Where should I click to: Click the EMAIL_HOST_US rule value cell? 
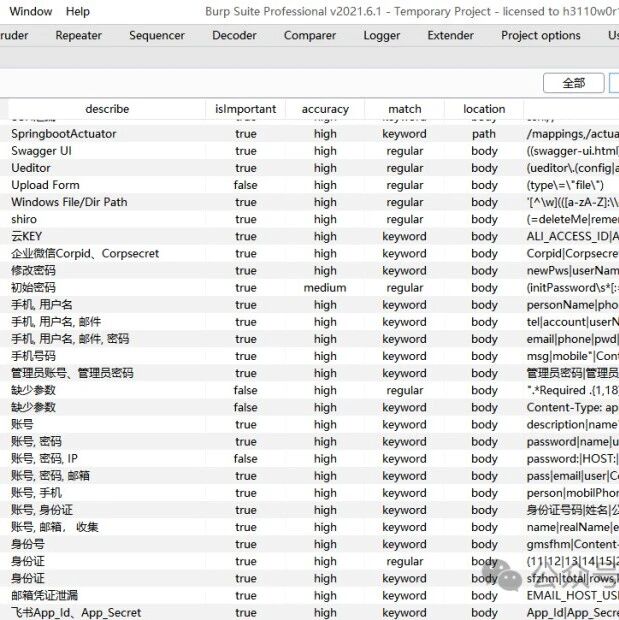(572, 595)
